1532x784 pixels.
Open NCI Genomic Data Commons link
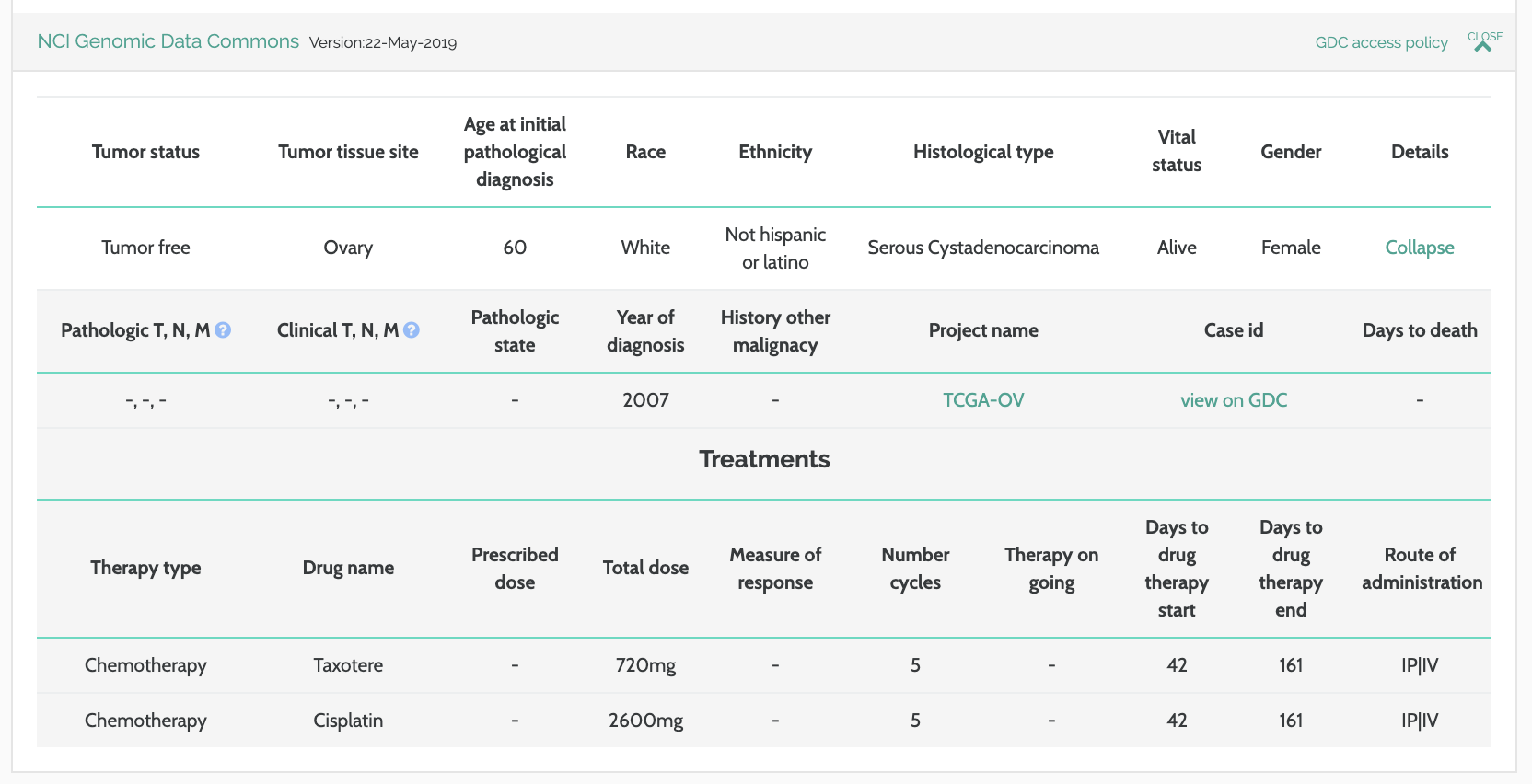pyautogui.click(x=168, y=41)
